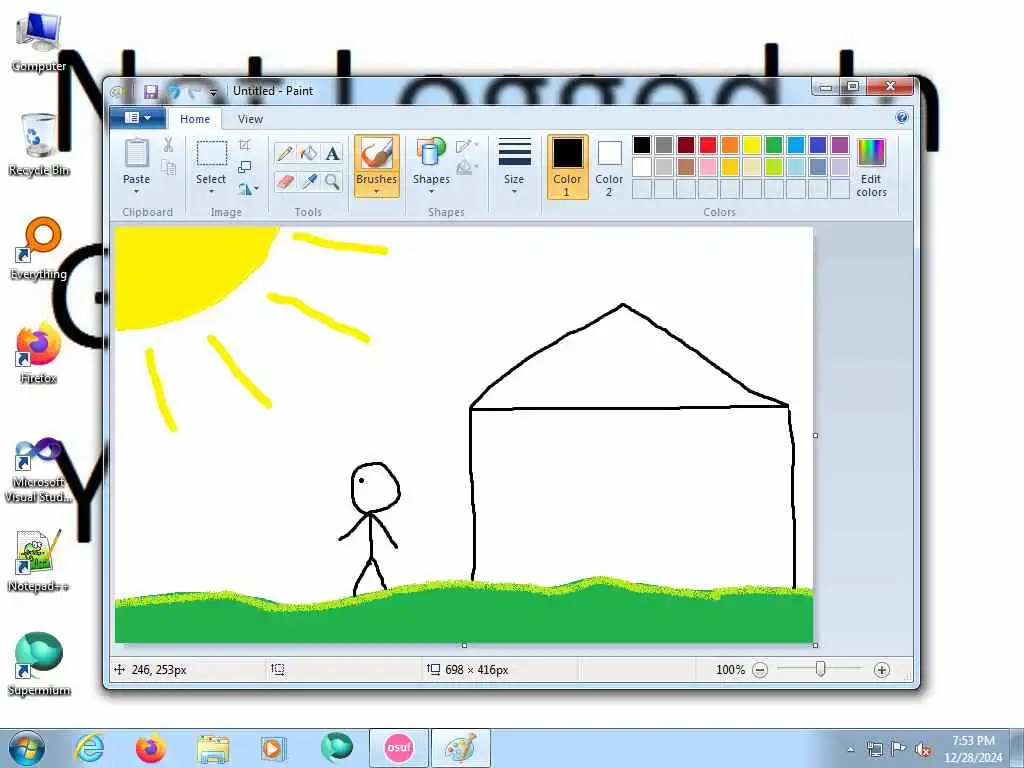Select the Text tool
The image size is (1024, 768).
[332, 153]
